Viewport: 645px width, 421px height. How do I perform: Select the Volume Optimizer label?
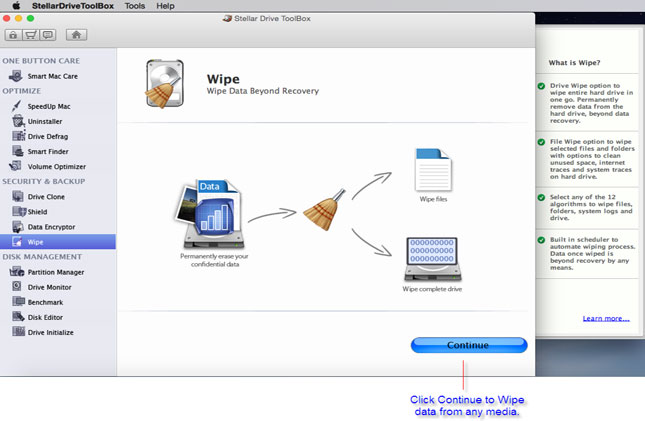[57, 167]
